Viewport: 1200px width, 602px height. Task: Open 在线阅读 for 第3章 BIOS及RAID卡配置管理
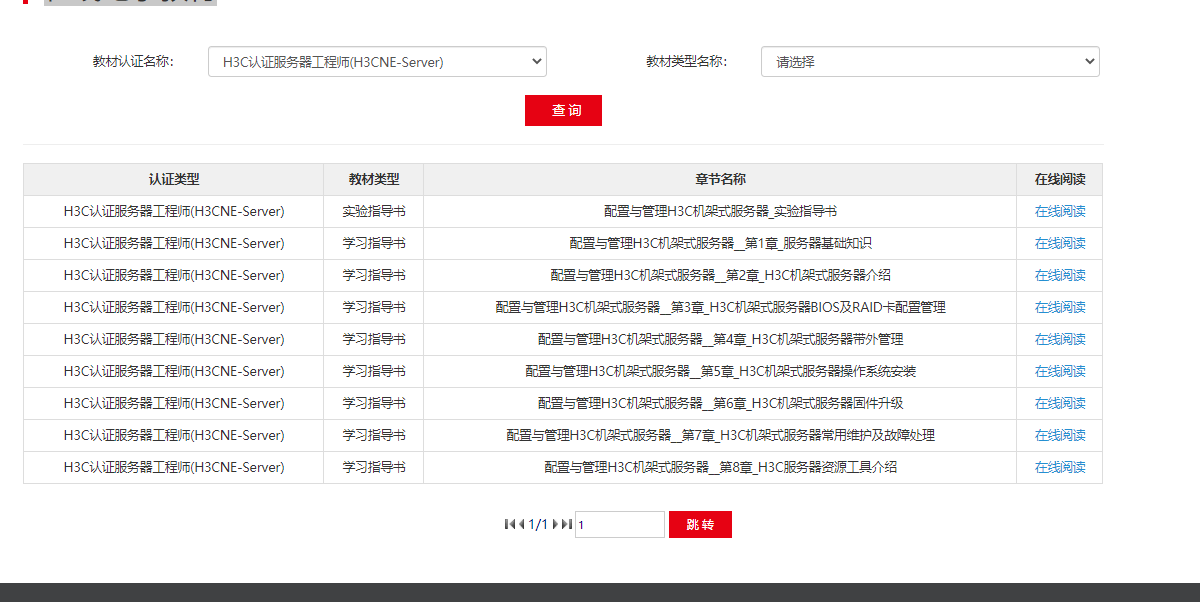tap(1060, 307)
